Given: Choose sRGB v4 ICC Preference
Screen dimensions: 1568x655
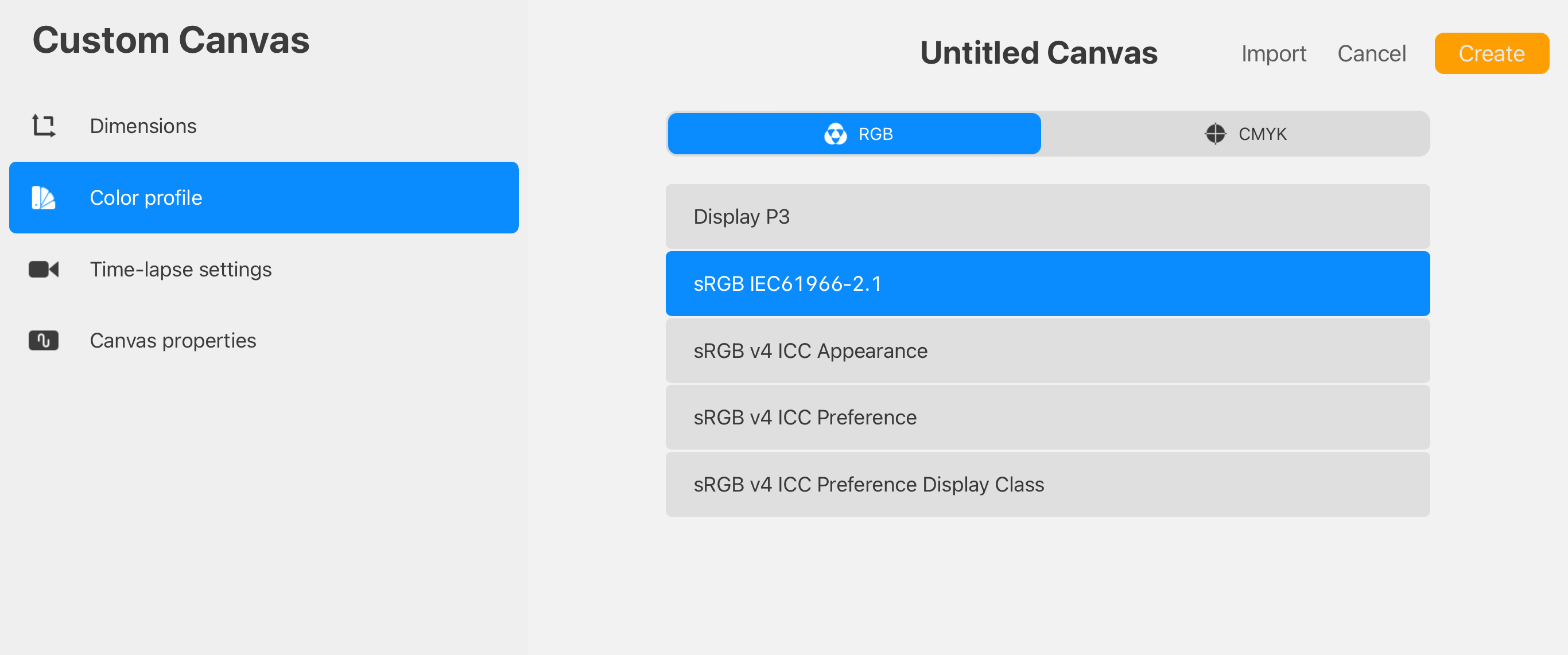Looking at the screenshot, I should pos(1047,417).
